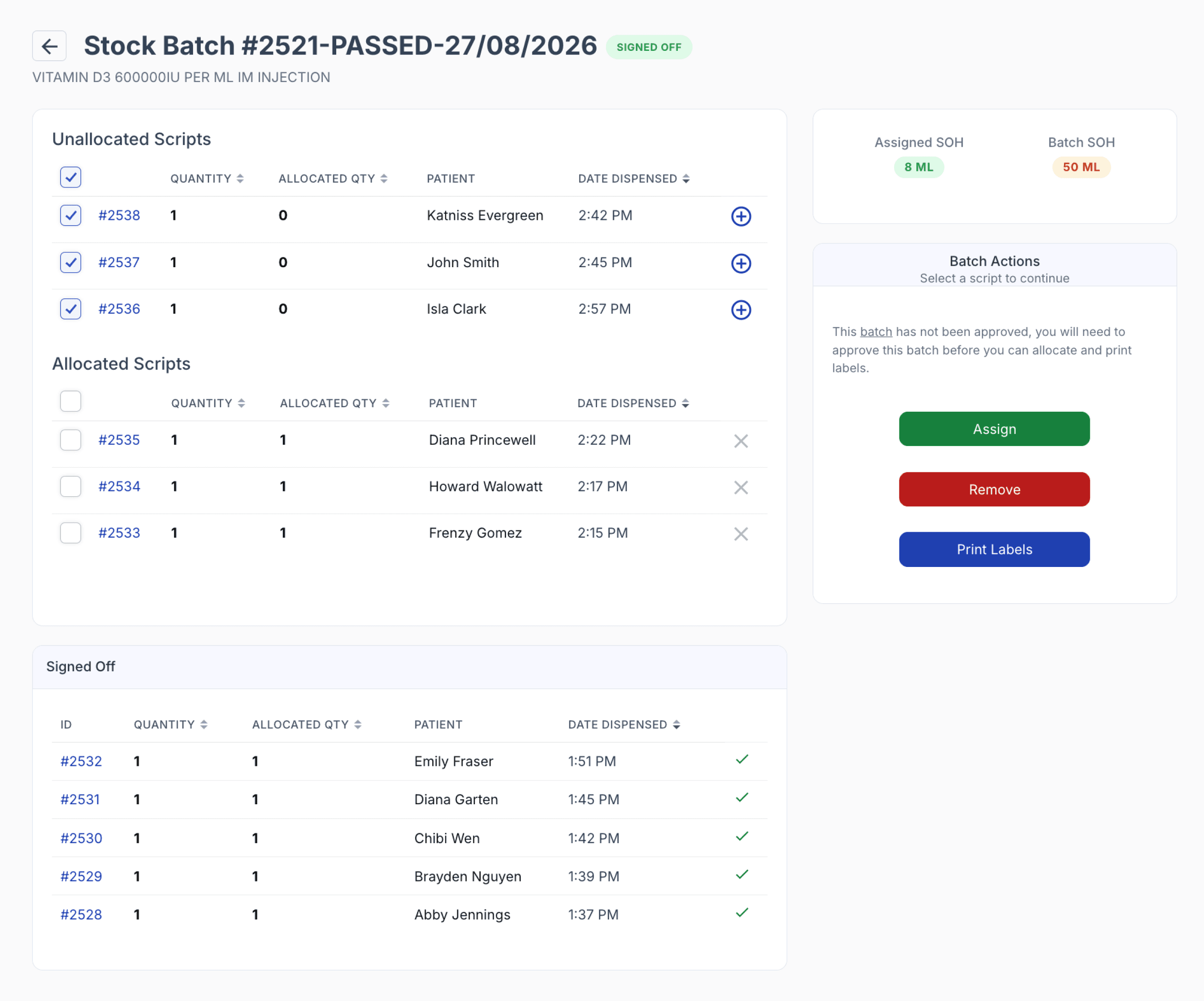This screenshot has width=1204, height=1001.
Task: Uncheck select-all in Unallocated Scripts
Action: pyautogui.click(x=70, y=177)
